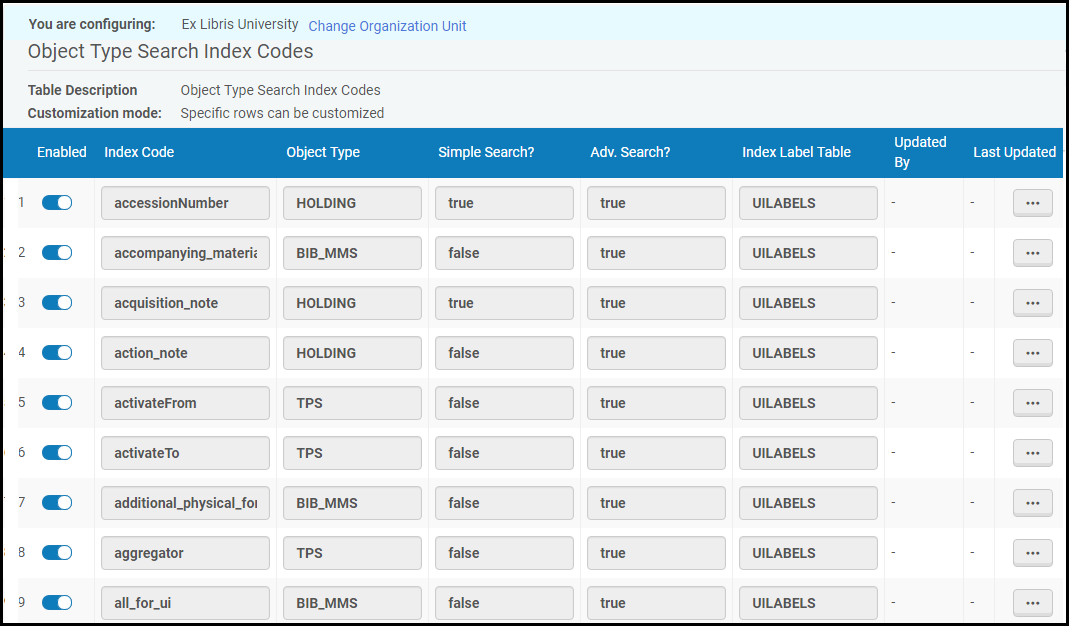The width and height of the screenshot is (1069, 626).
Task: Open ellipsis menu for activateFrom row
Action: point(1032,403)
